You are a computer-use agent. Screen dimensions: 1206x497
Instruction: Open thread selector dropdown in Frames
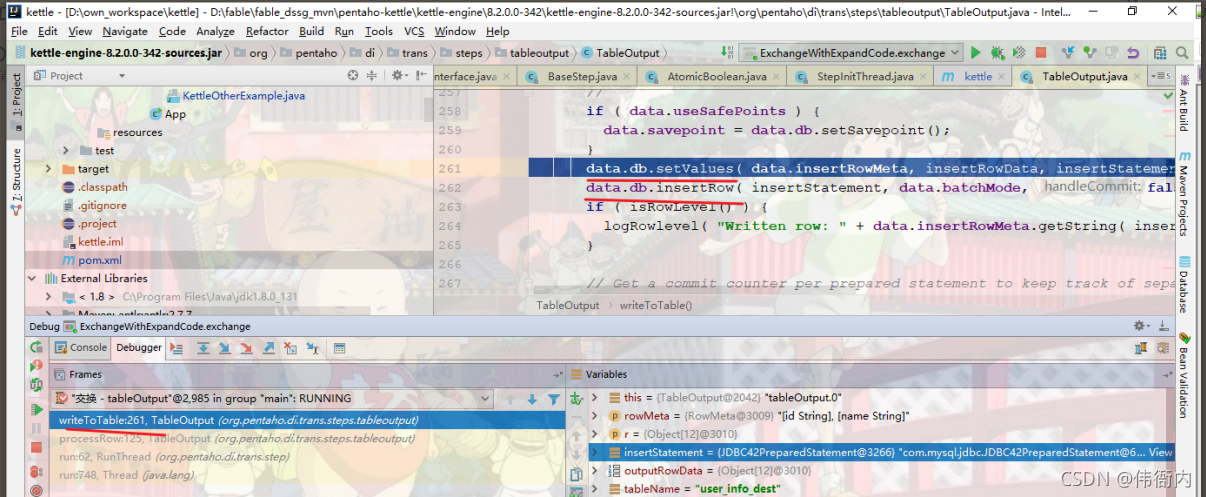[x=486, y=399]
